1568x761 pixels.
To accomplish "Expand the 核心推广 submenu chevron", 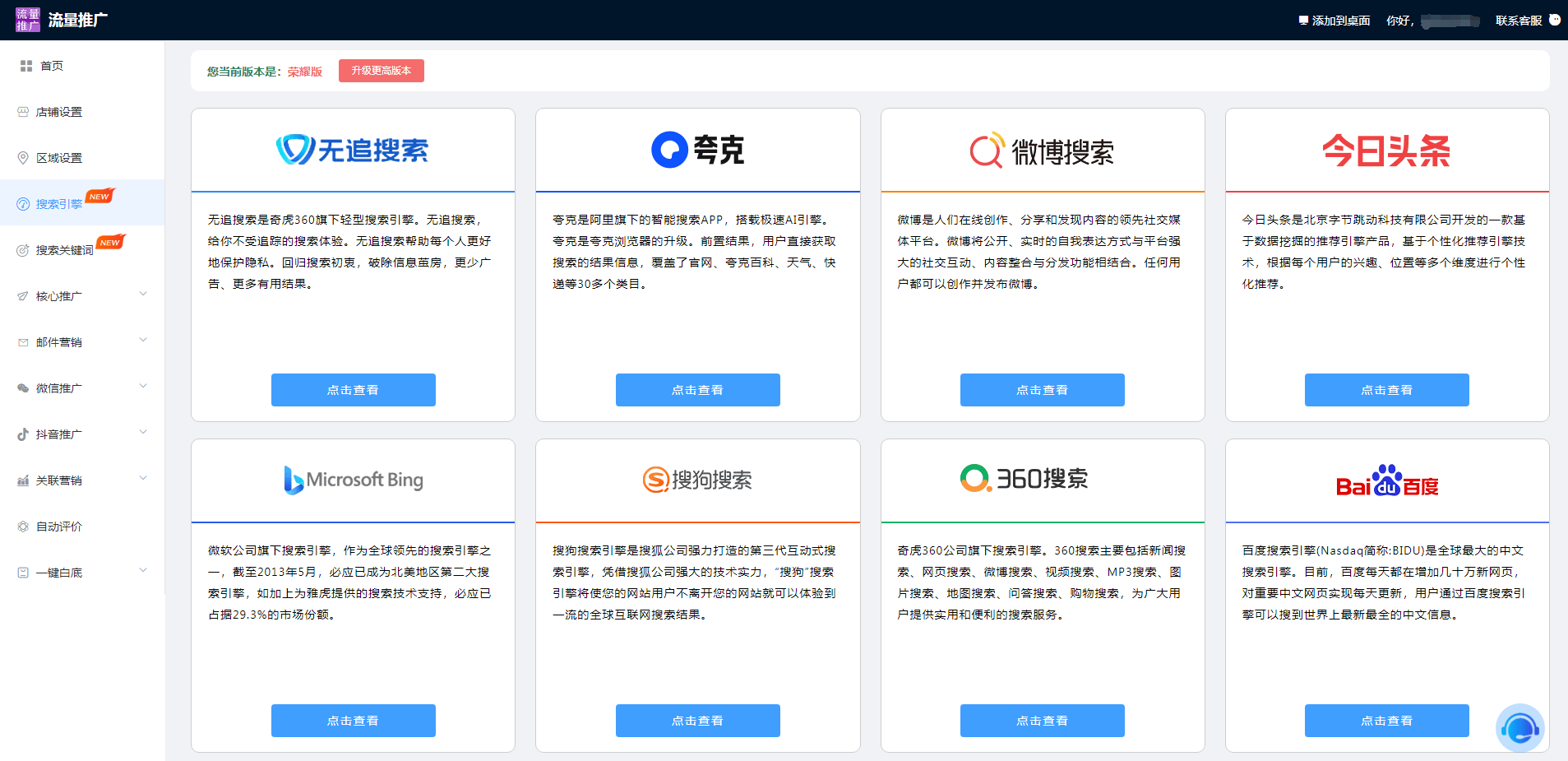I will coord(143,295).
